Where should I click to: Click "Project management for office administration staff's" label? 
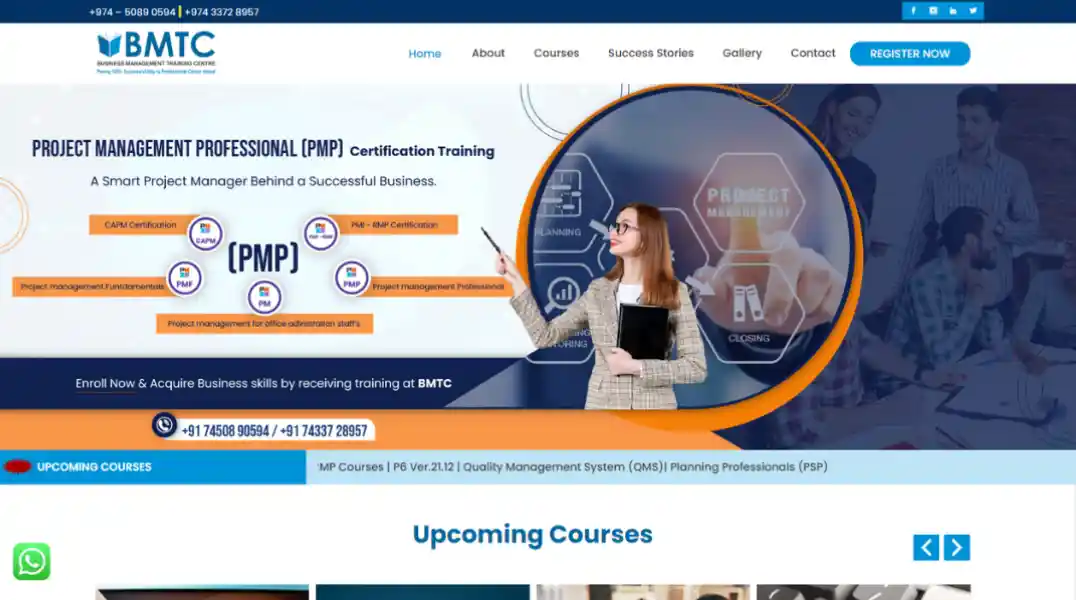tap(264, 323)
